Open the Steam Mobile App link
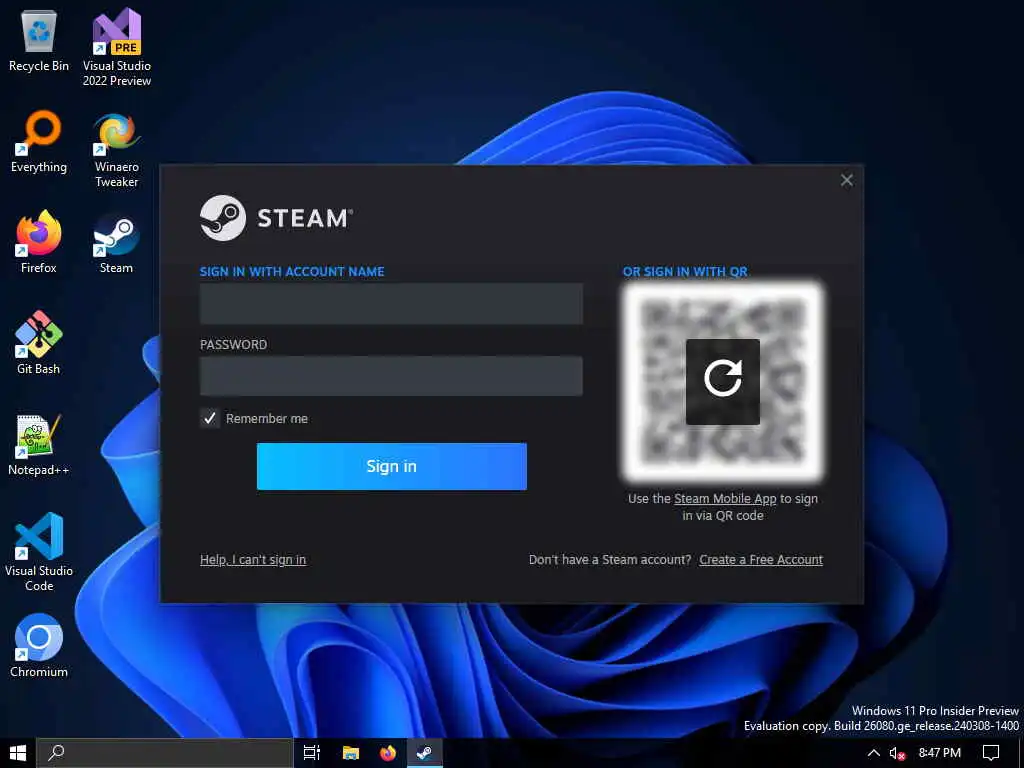 click(x=725, y=499)
